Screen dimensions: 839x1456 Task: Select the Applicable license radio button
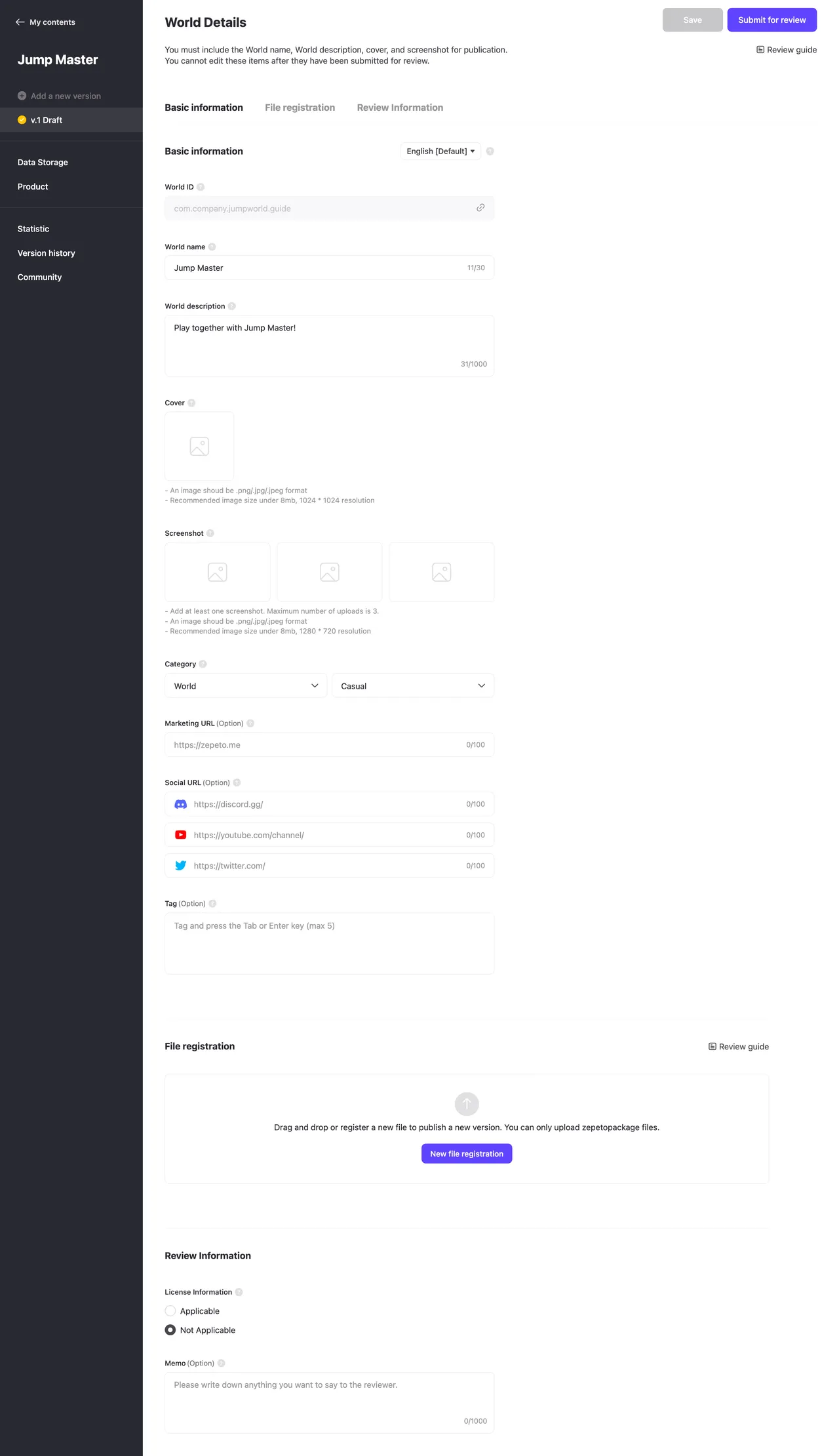tap(170, 1311)
